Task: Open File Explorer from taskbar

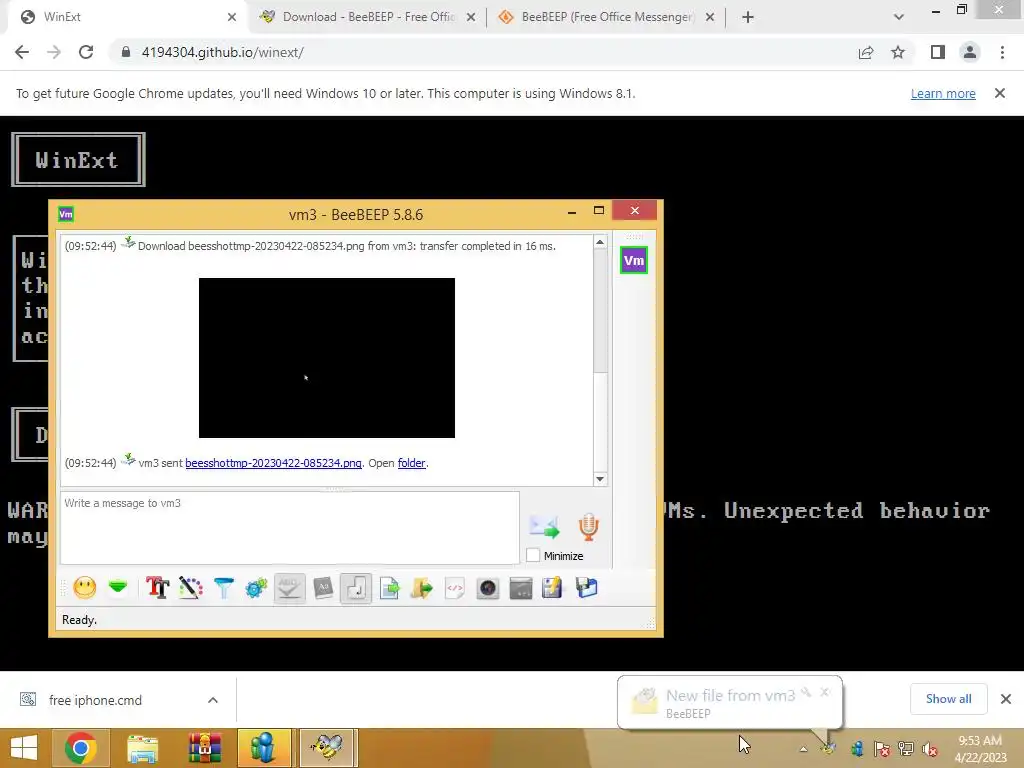Action: click(x=142, y=748)
